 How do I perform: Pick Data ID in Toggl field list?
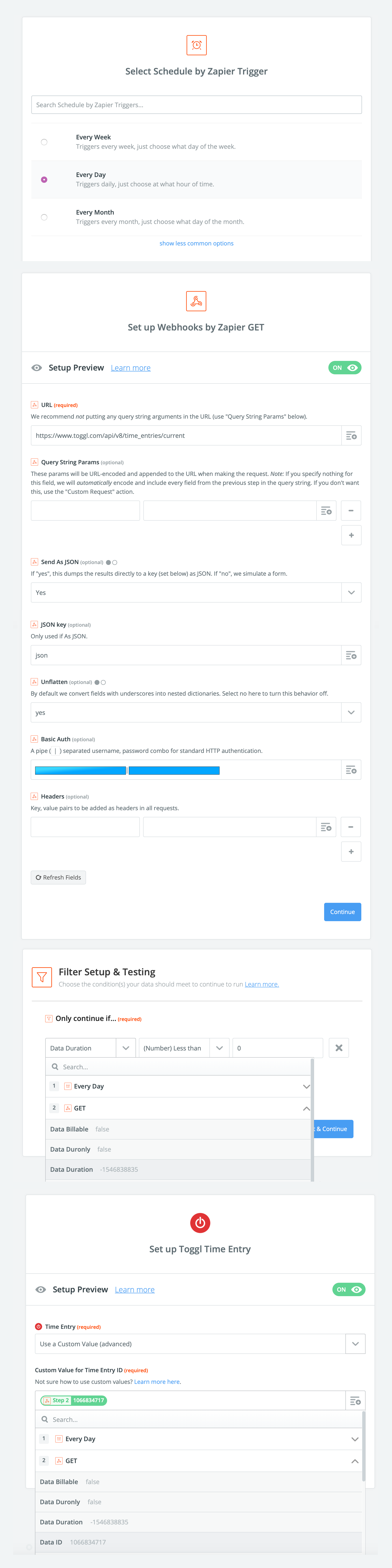[51, 1542]
